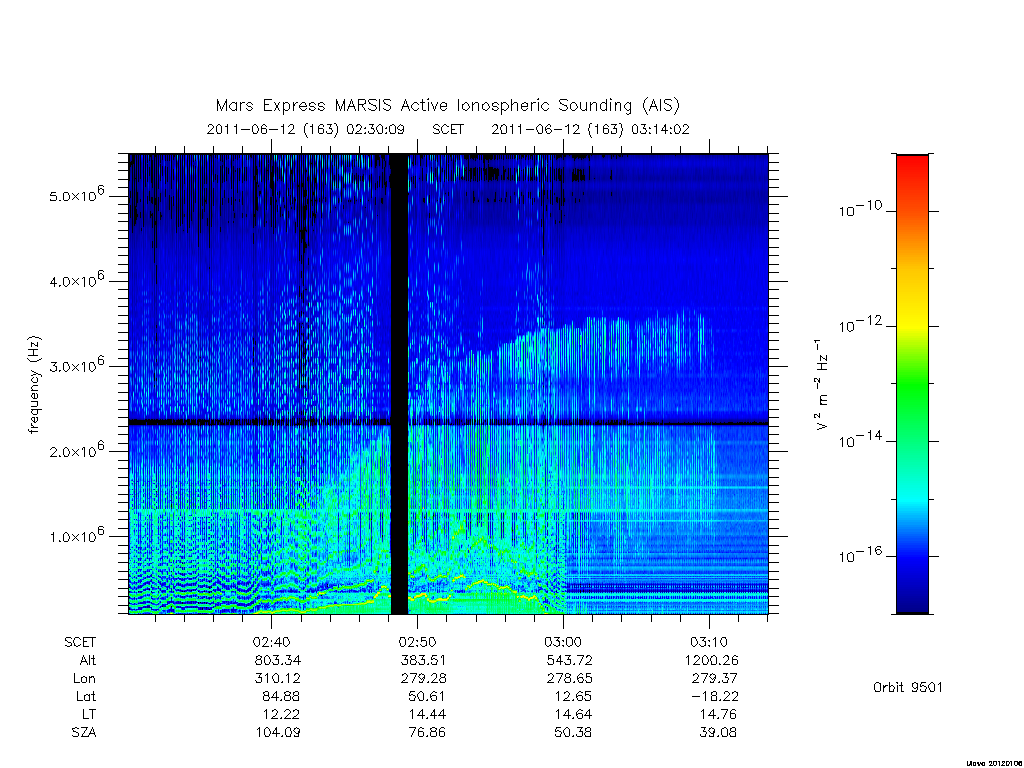This screenshot has height=768, width=1024.
Task: Click the 02:40 time tick label
Action: 271,643
